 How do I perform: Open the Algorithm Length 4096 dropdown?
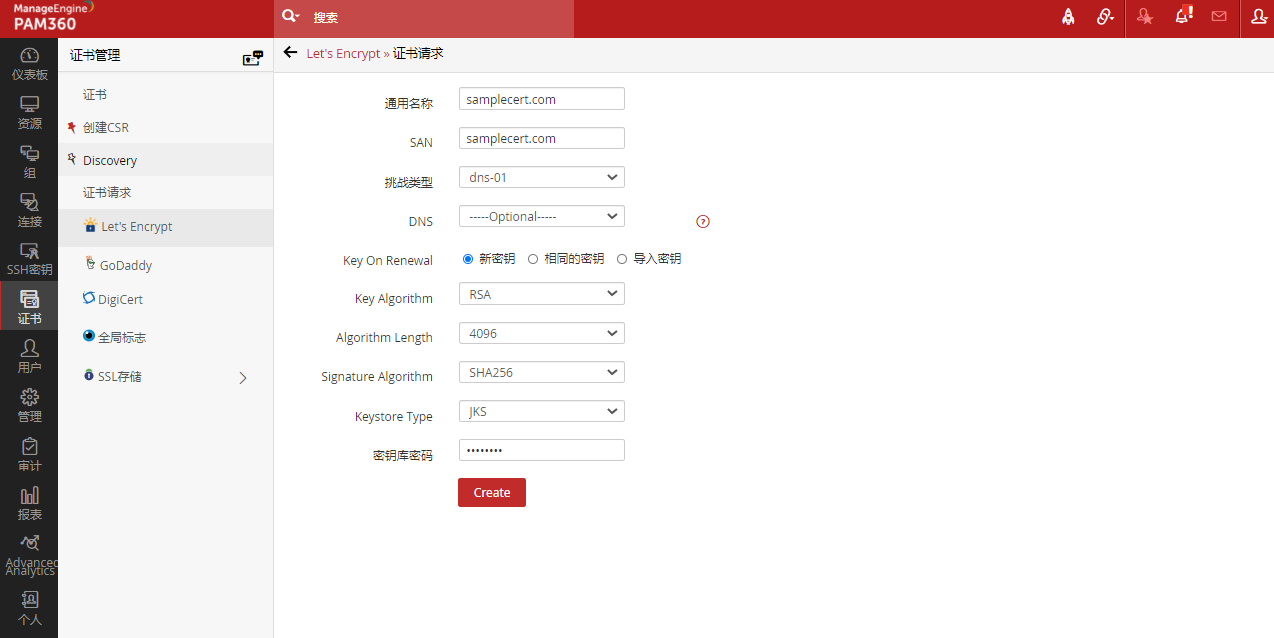pos(542,333)
